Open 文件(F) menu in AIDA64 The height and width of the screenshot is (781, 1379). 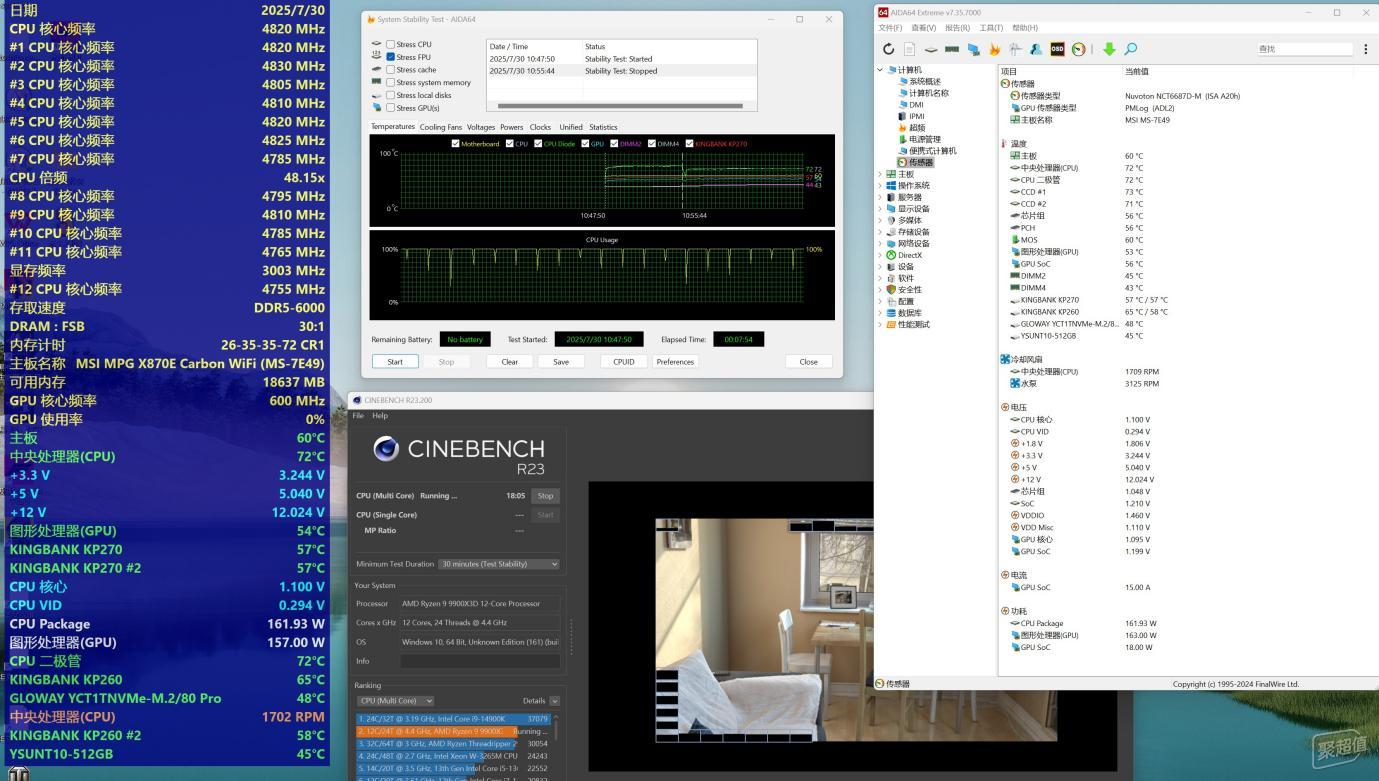coord(890,28)
